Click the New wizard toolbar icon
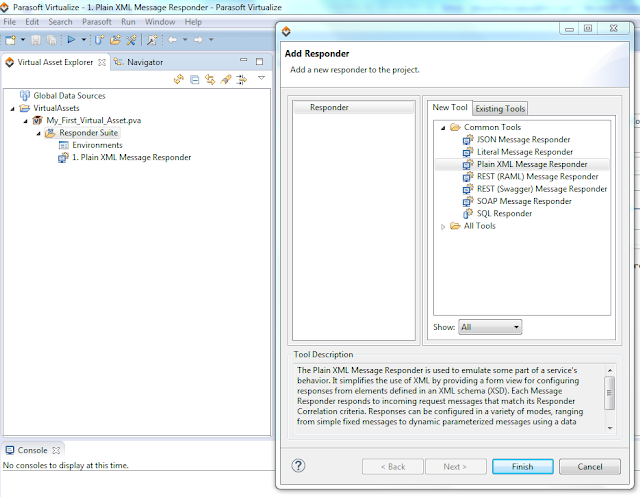Screen dimensions: 640x497 click(x=10, y=40)
